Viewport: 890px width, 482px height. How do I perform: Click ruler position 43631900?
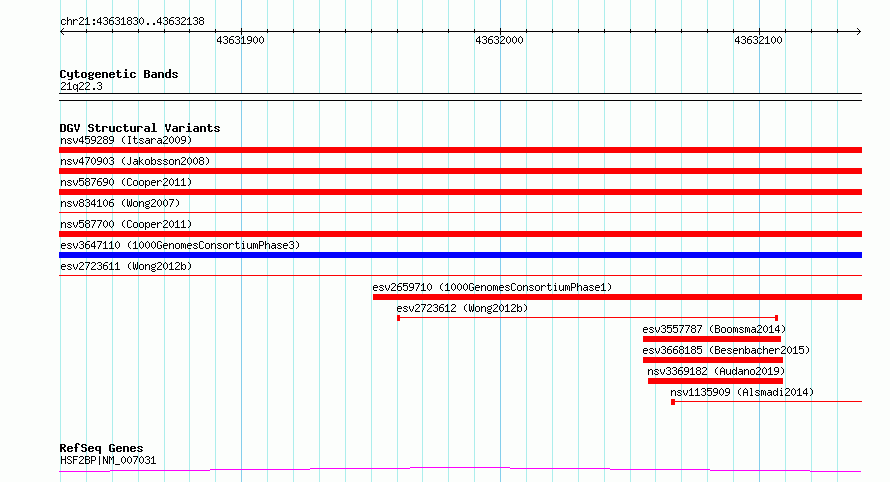pyautogui.click(x=240, y=40)
